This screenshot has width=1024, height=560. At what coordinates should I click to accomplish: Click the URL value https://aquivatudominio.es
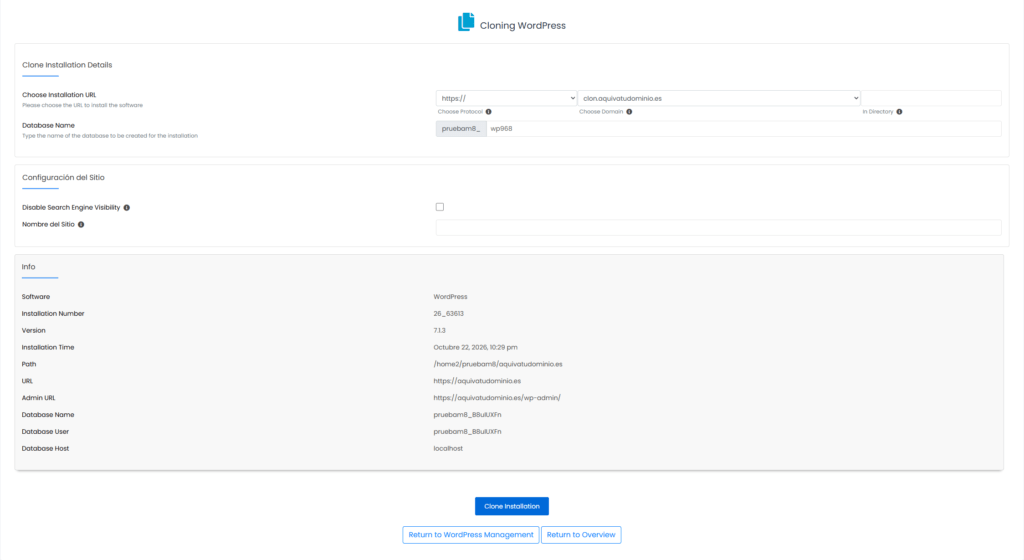tap(477, 381)
